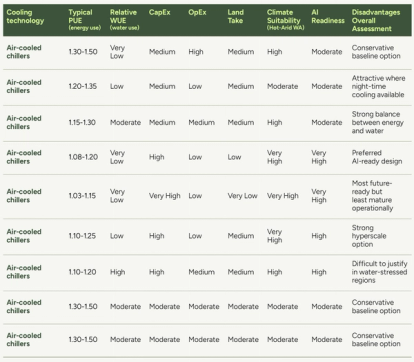Select the 'Very High' CapEx cell
Viewport: 414px width, 362px height.
point(165,196)
